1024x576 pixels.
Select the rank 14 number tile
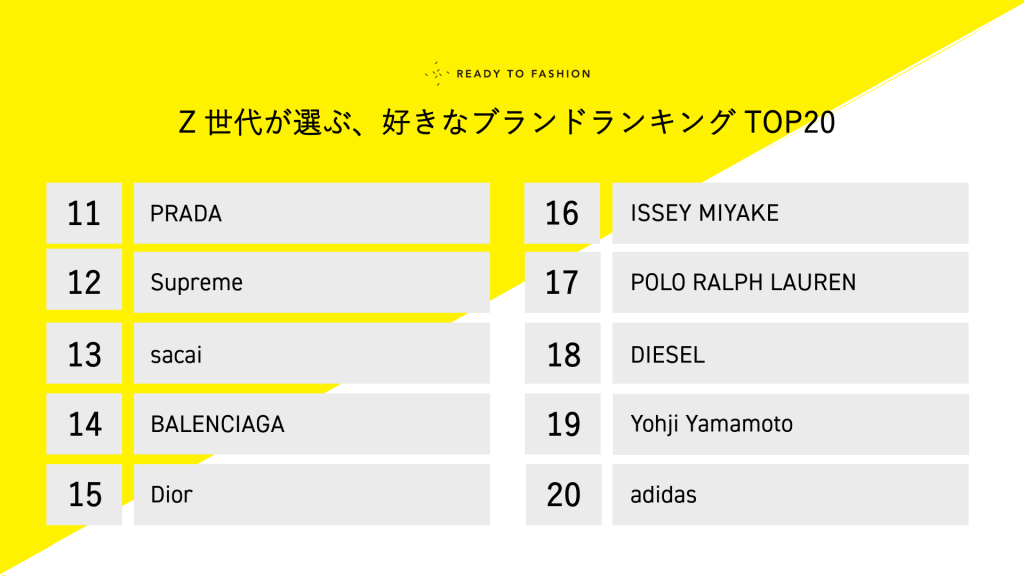click(x=84, y=424)
